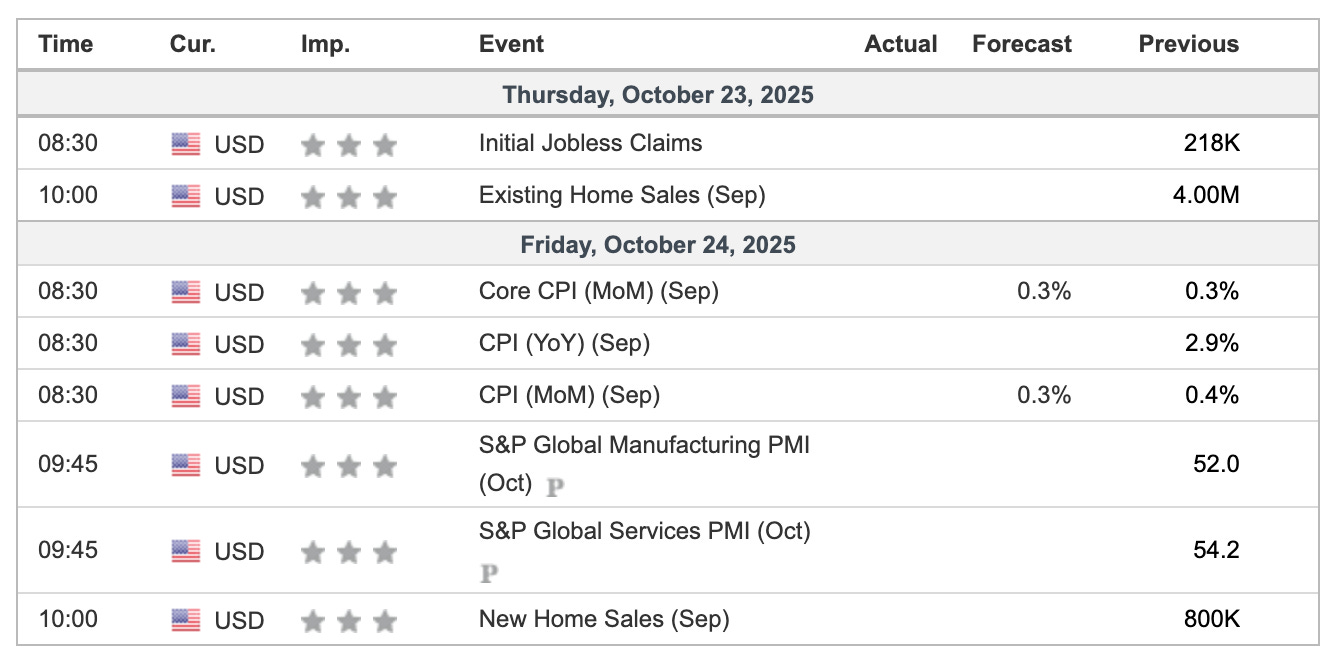This screenshot has width=1340, height=672.
Task: Click the importance stars in the CPI (MoM) (Sep) row
Action: point(348,396)
